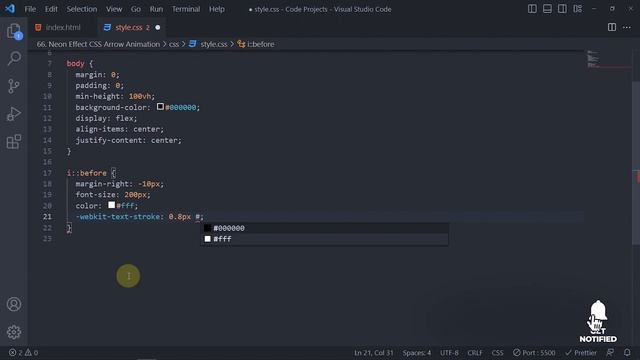This screenshot has height=360, width=640.
Task: Open Customize Layout icon in title bar
Action: coord(577,9)
